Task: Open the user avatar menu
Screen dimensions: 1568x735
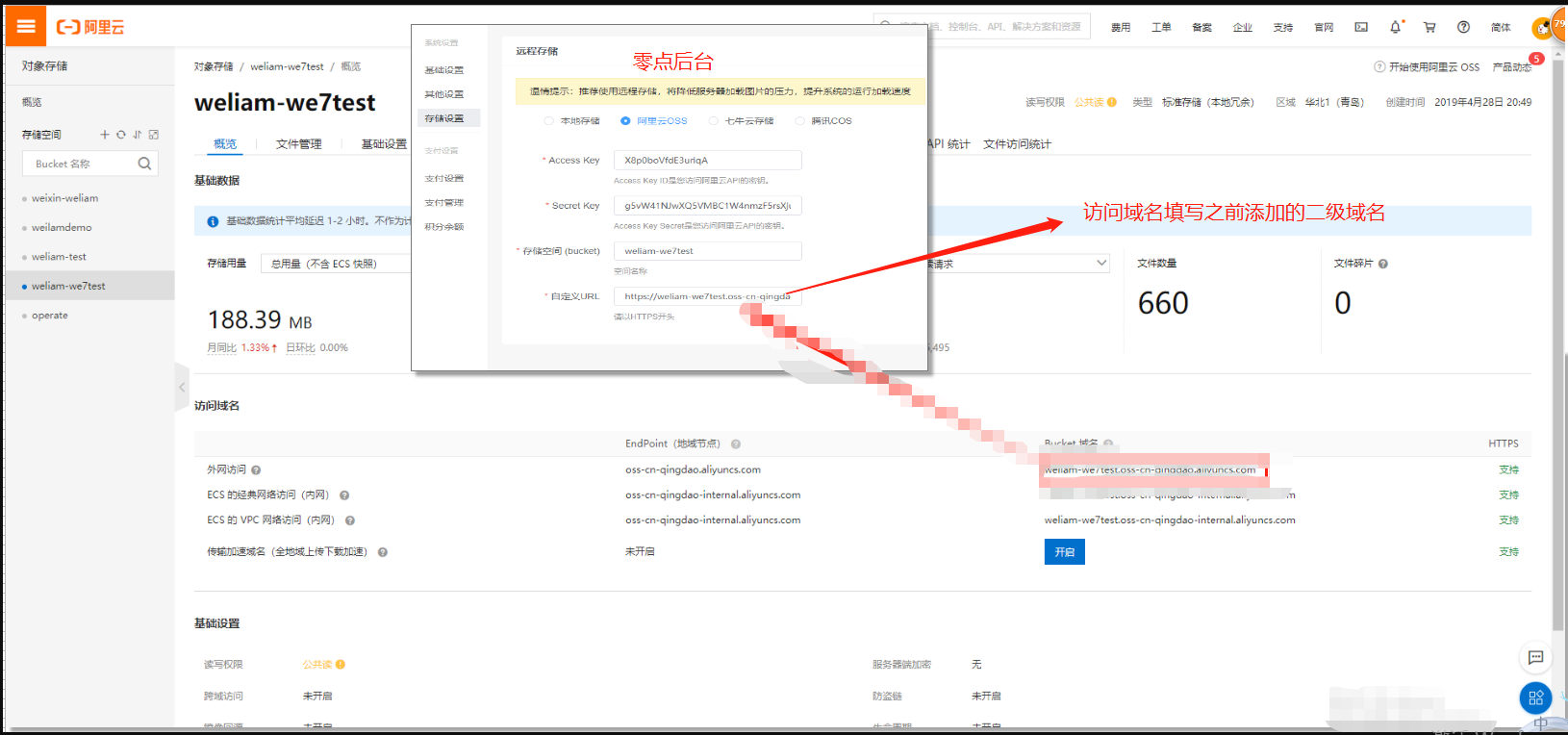Action: click(1541, 28)
